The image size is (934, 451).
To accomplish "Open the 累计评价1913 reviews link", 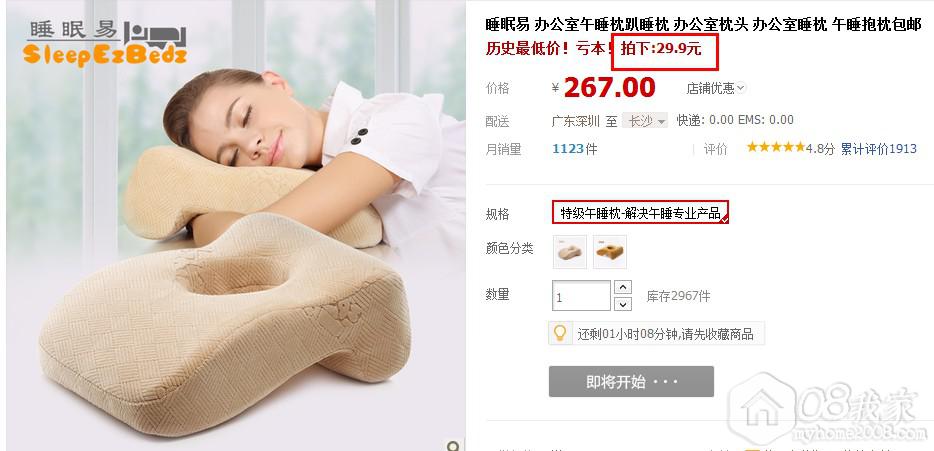I will (x=879, y=148).
